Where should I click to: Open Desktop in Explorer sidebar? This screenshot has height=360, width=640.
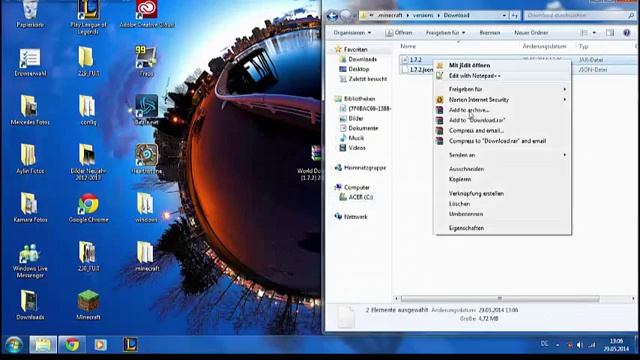[354, 69]
